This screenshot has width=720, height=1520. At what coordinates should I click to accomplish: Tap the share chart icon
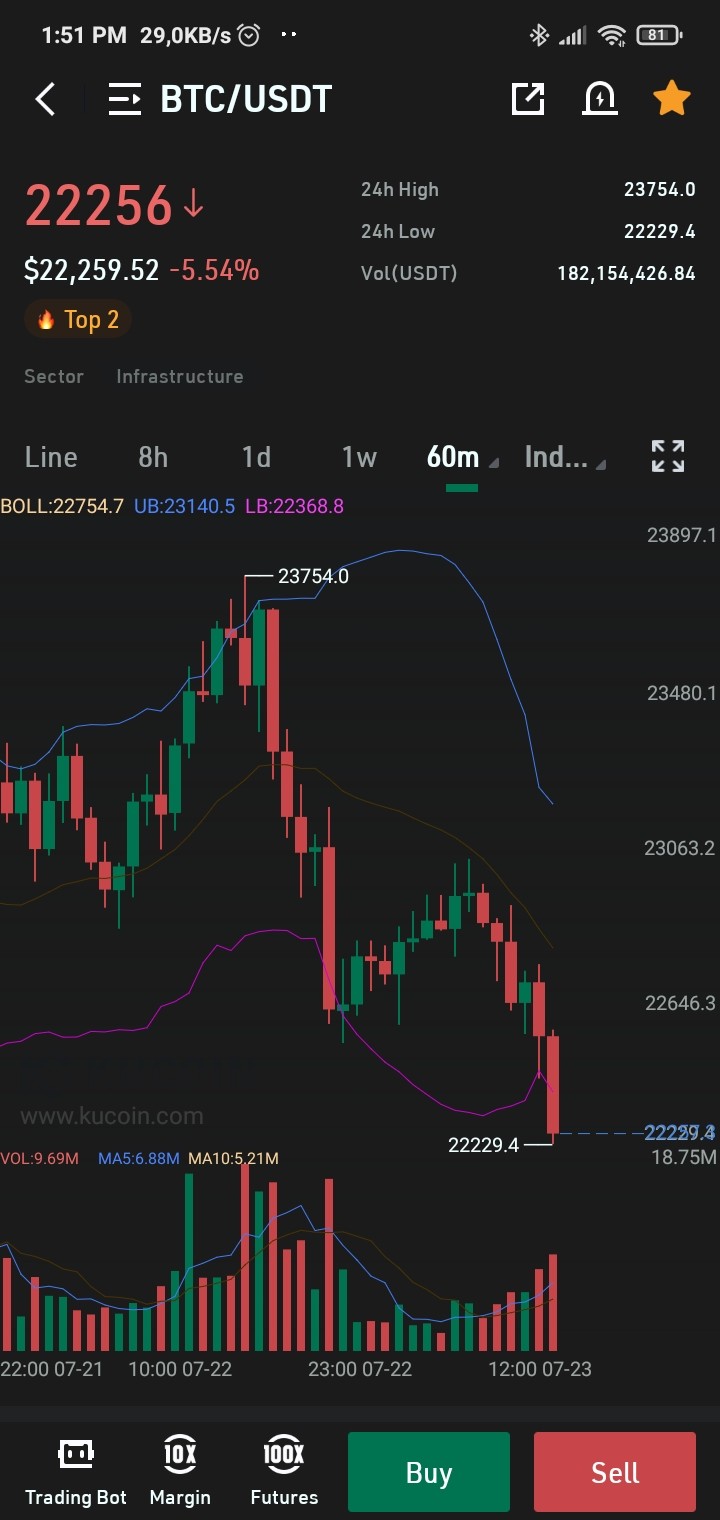point(527,98)
